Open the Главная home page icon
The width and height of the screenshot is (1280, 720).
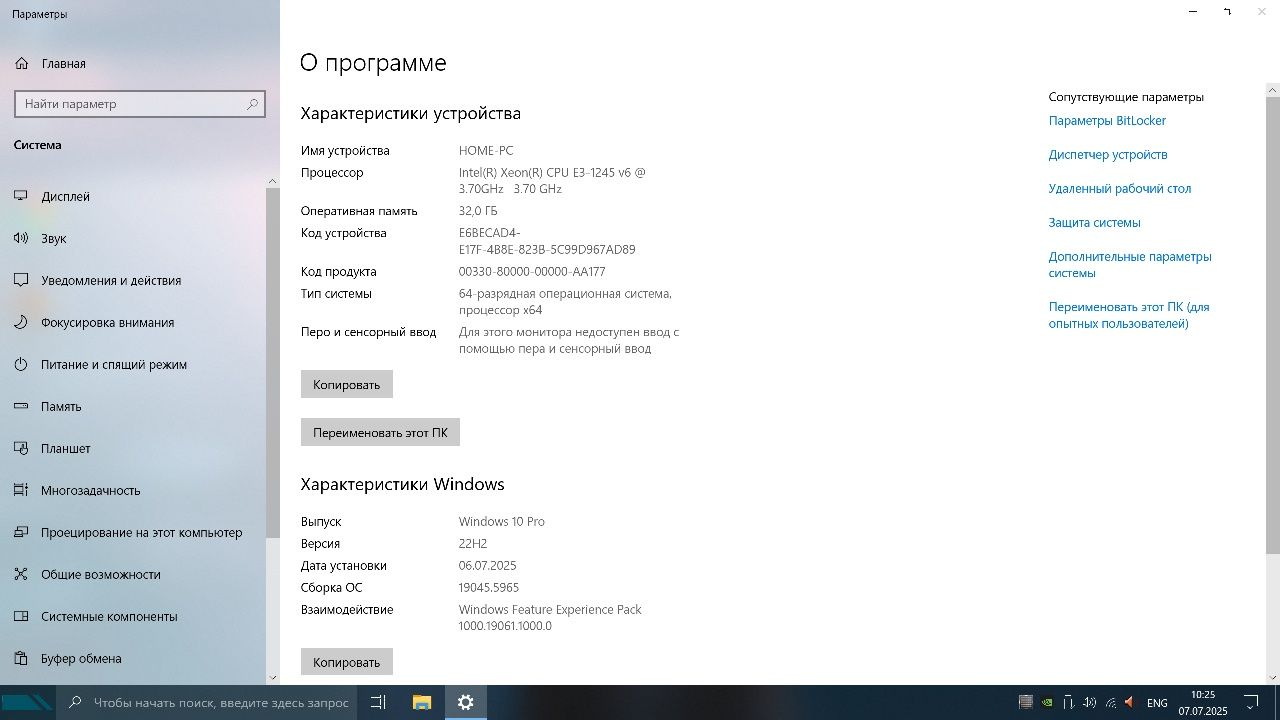click(x=22, y=63)
